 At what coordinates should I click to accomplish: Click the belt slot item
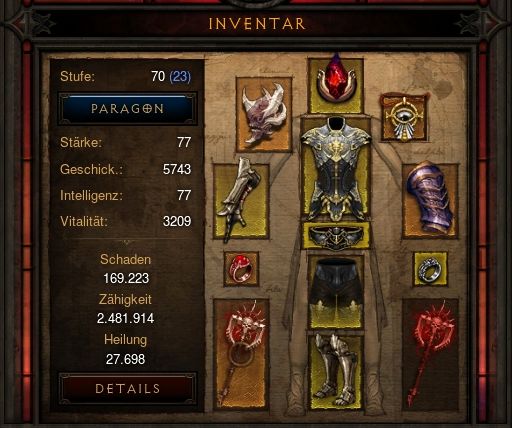pyautogui.click(x=336, y=236)
